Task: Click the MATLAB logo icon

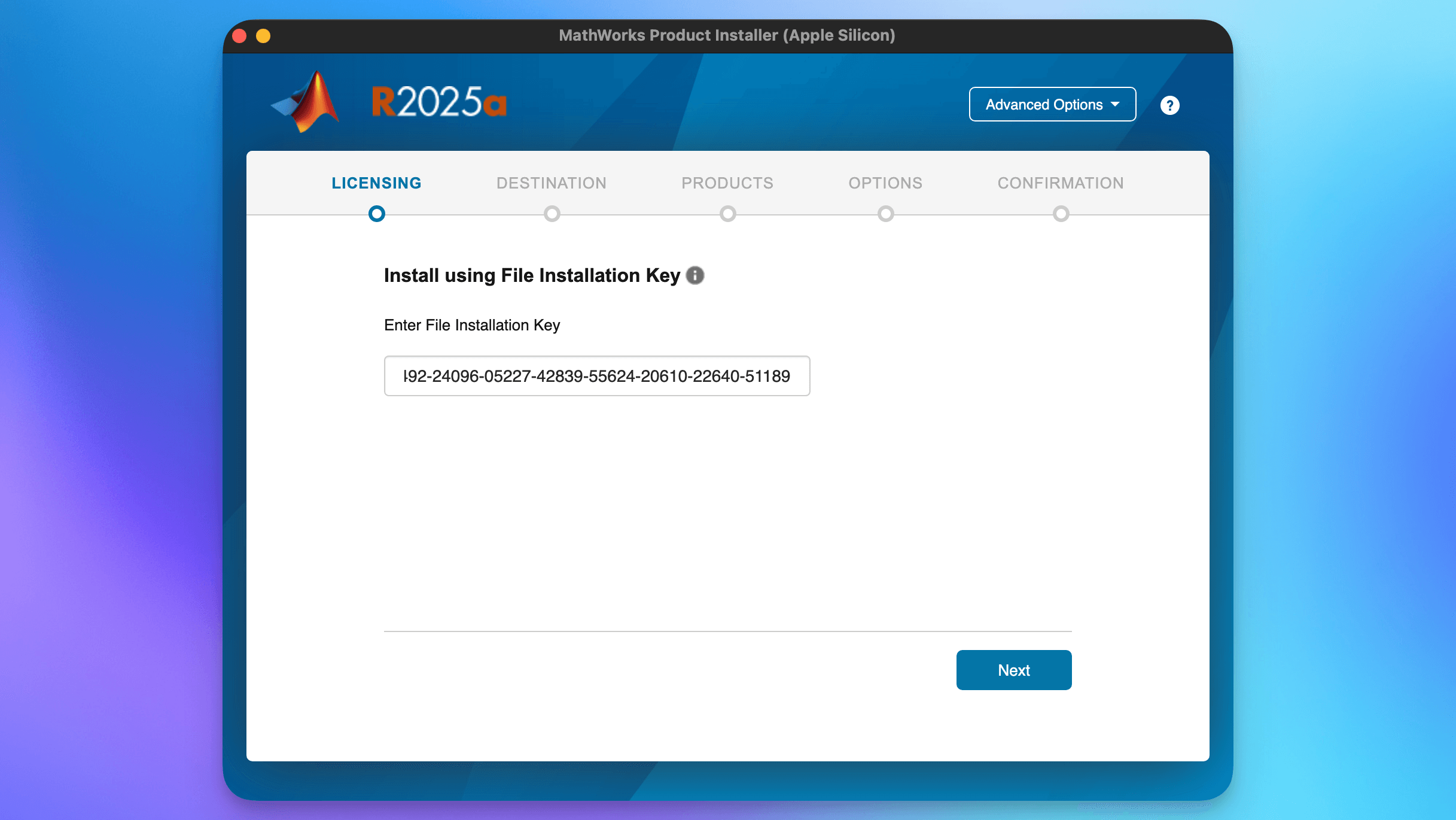Action: (x=306, y=102)
